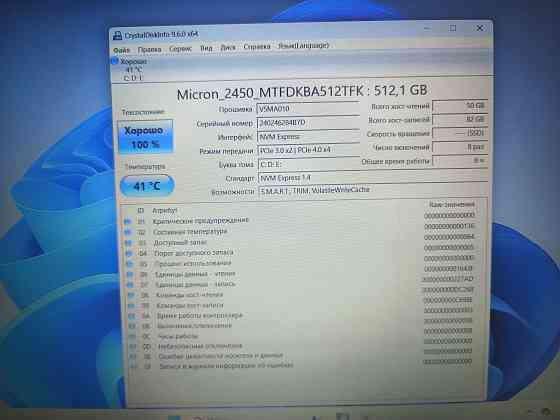The width and height of the screenshot is (560, 420).
Task: Click the blue health circle beside Хорошо disk entry
Action: pos(115,61)
